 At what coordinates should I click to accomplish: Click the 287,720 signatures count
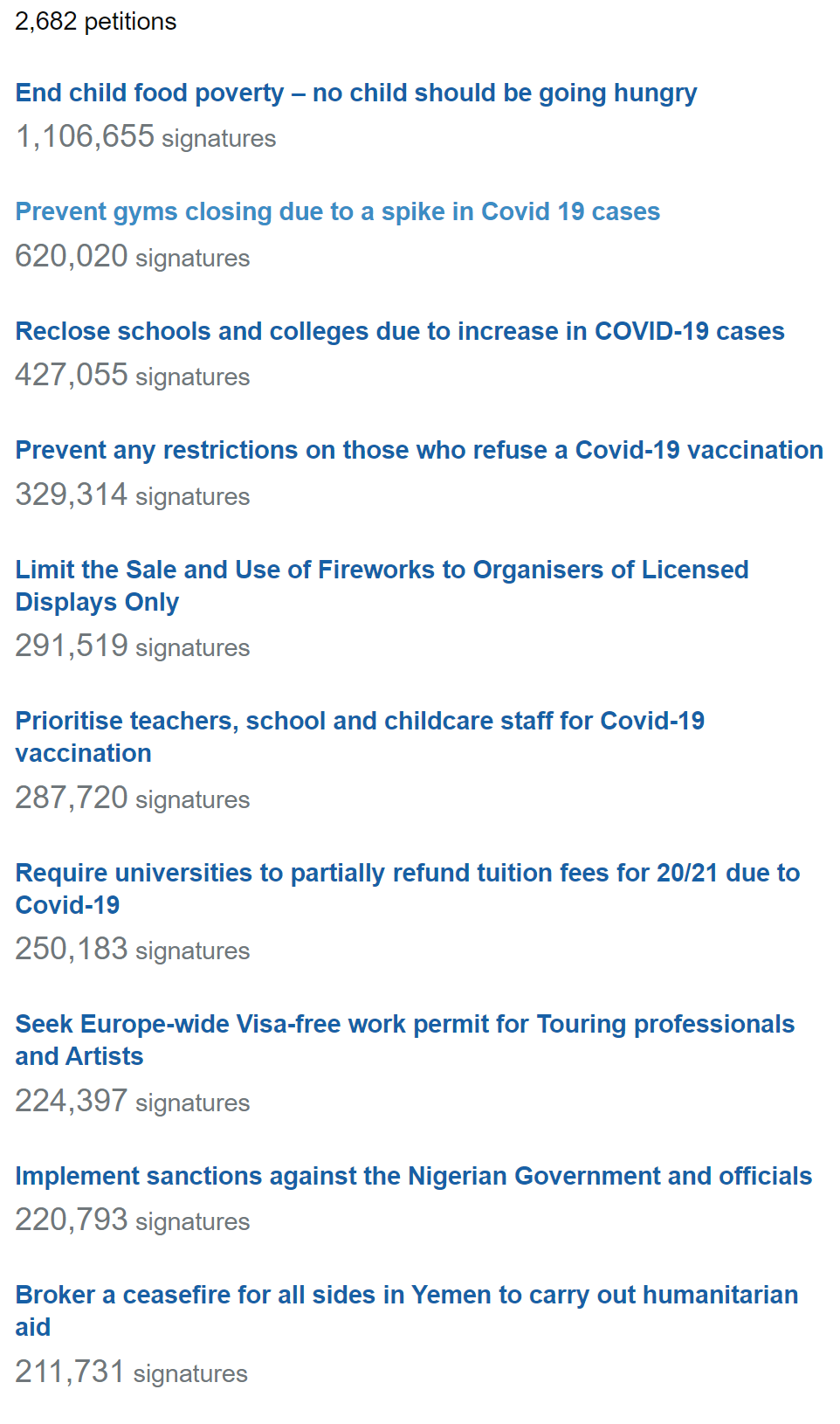tap(132, 799)
